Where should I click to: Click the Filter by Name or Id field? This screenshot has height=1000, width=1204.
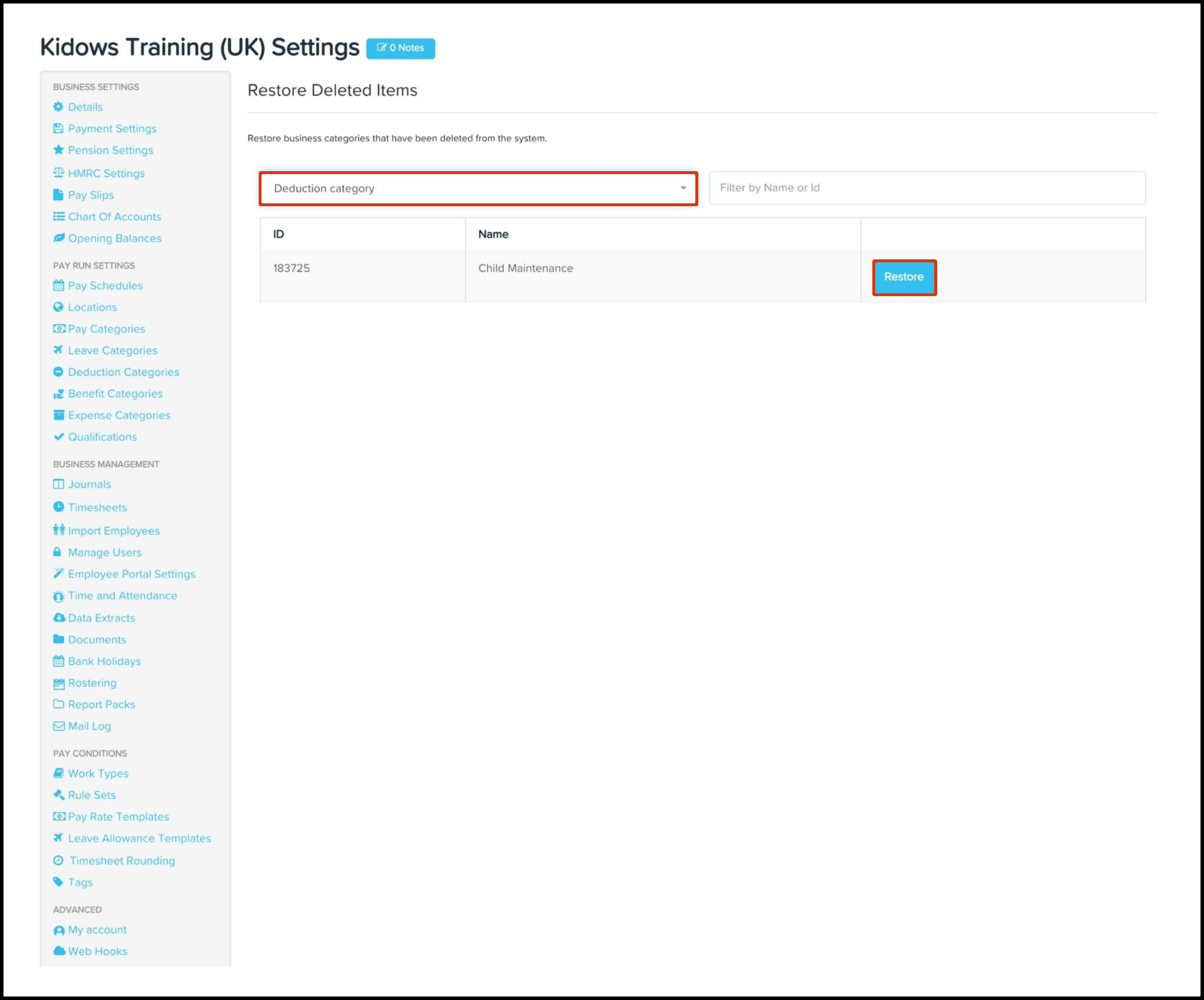(927, 188)
